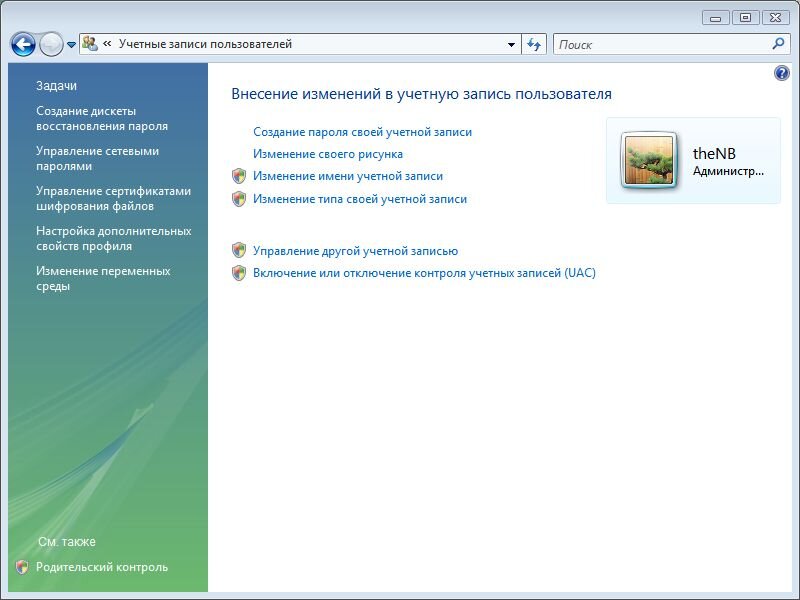Click the address bar text 'Учетные записи пользователей'
Viewport: 800px width, 600px height.
point(205,44)
